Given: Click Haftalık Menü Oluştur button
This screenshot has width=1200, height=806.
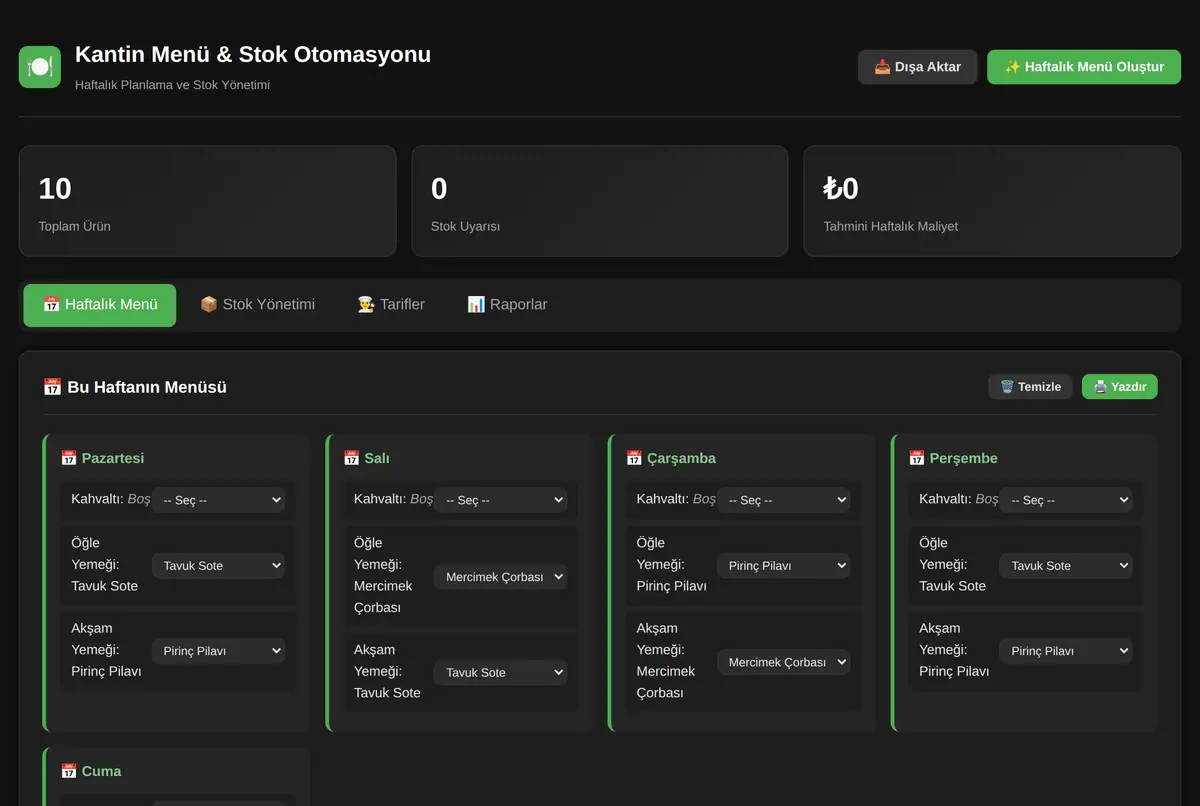Looking at the screenshot, I should click(x=1084, y=67).
